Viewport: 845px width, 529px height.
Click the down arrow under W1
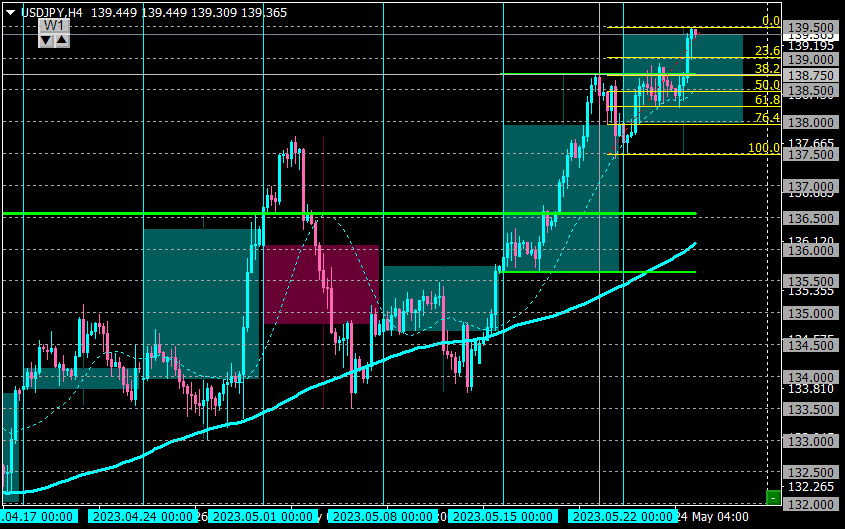[46, 40]
